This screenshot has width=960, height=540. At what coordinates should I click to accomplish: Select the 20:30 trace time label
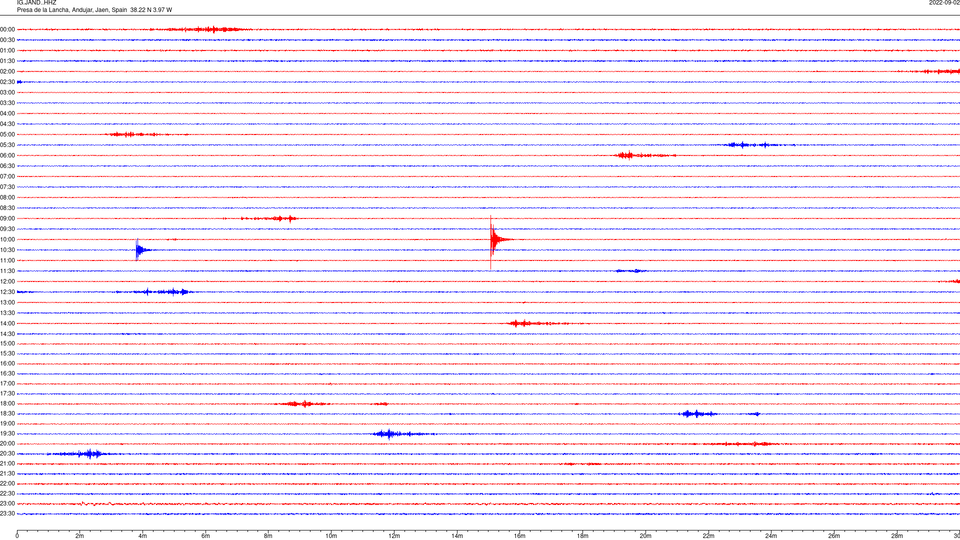click(x=7, y=454)
